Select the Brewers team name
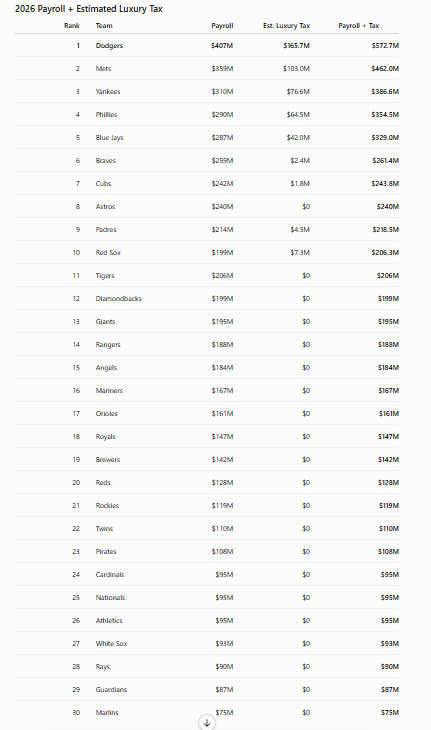 [x=108, y=460]
